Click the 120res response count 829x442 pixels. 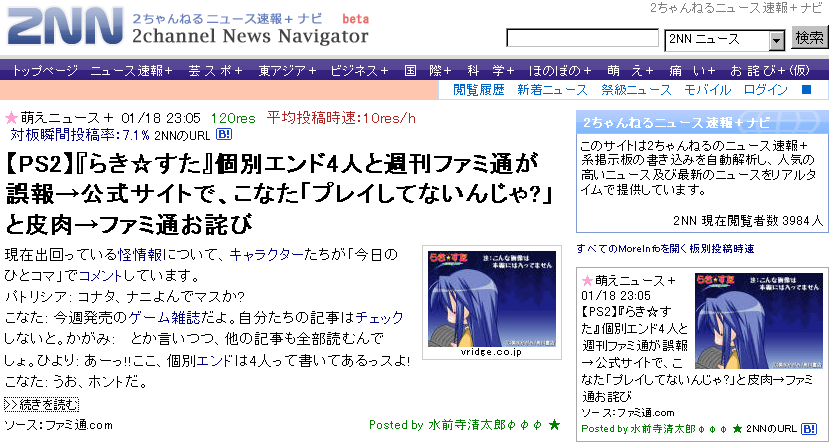click(233, 118)
